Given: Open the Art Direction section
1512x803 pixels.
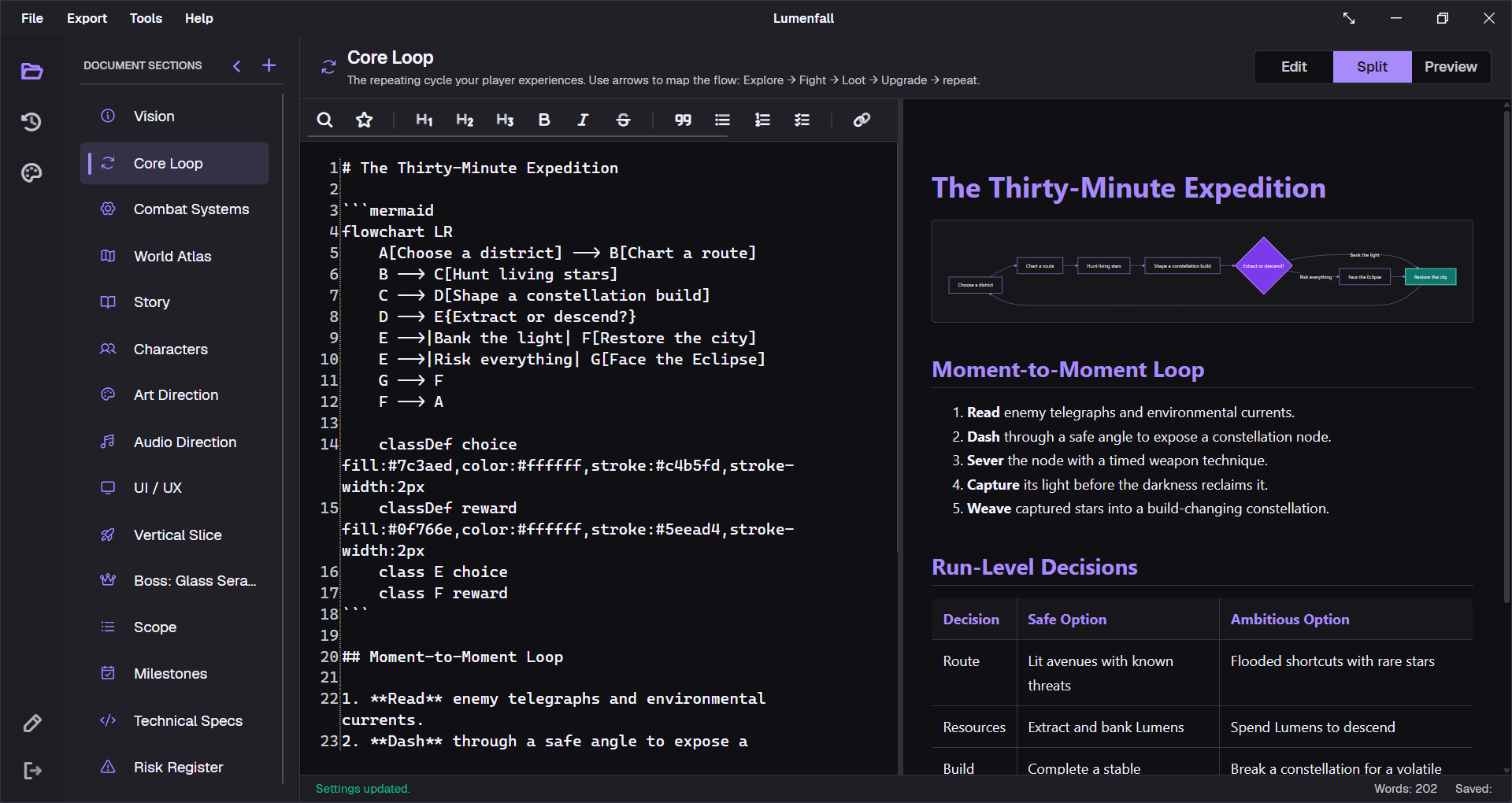Looking at the screenshot, I should 174,395.
